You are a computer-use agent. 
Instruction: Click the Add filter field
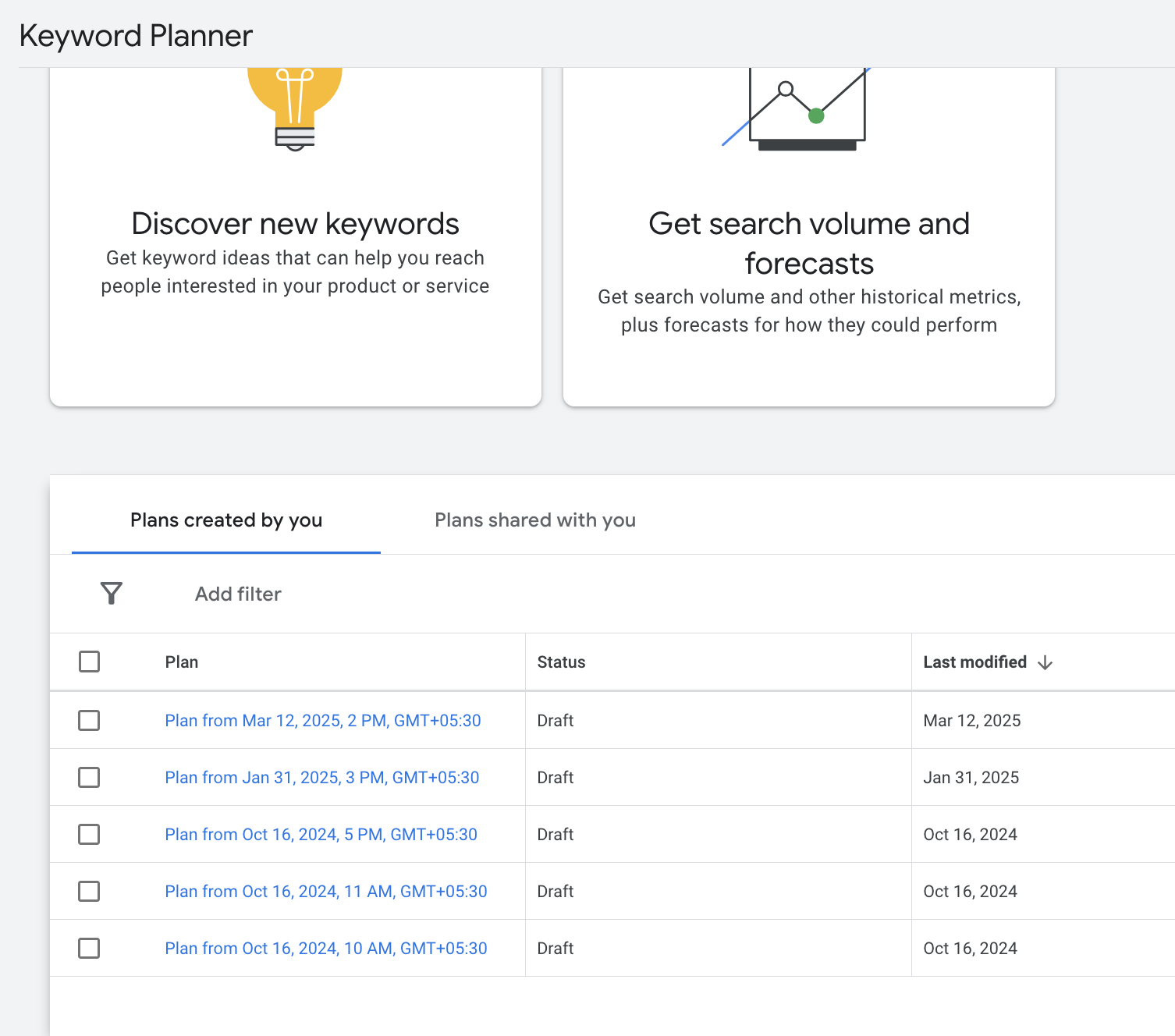(x=238, y=594)
